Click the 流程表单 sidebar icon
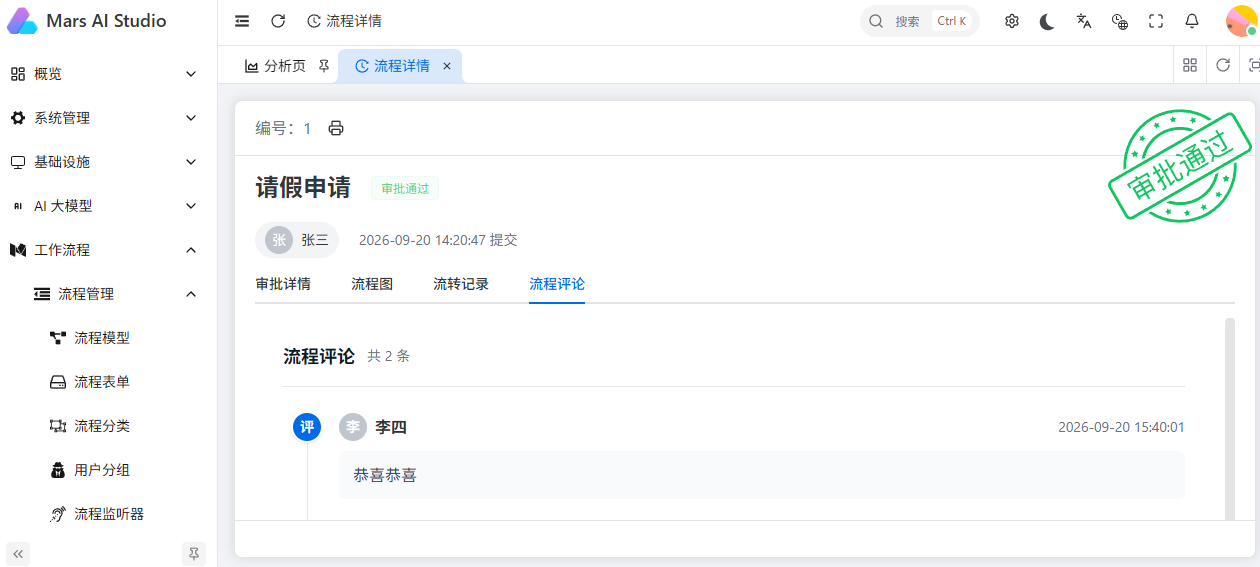The height and width of the screenshot is (567, 1260). (x=58, y=382)
